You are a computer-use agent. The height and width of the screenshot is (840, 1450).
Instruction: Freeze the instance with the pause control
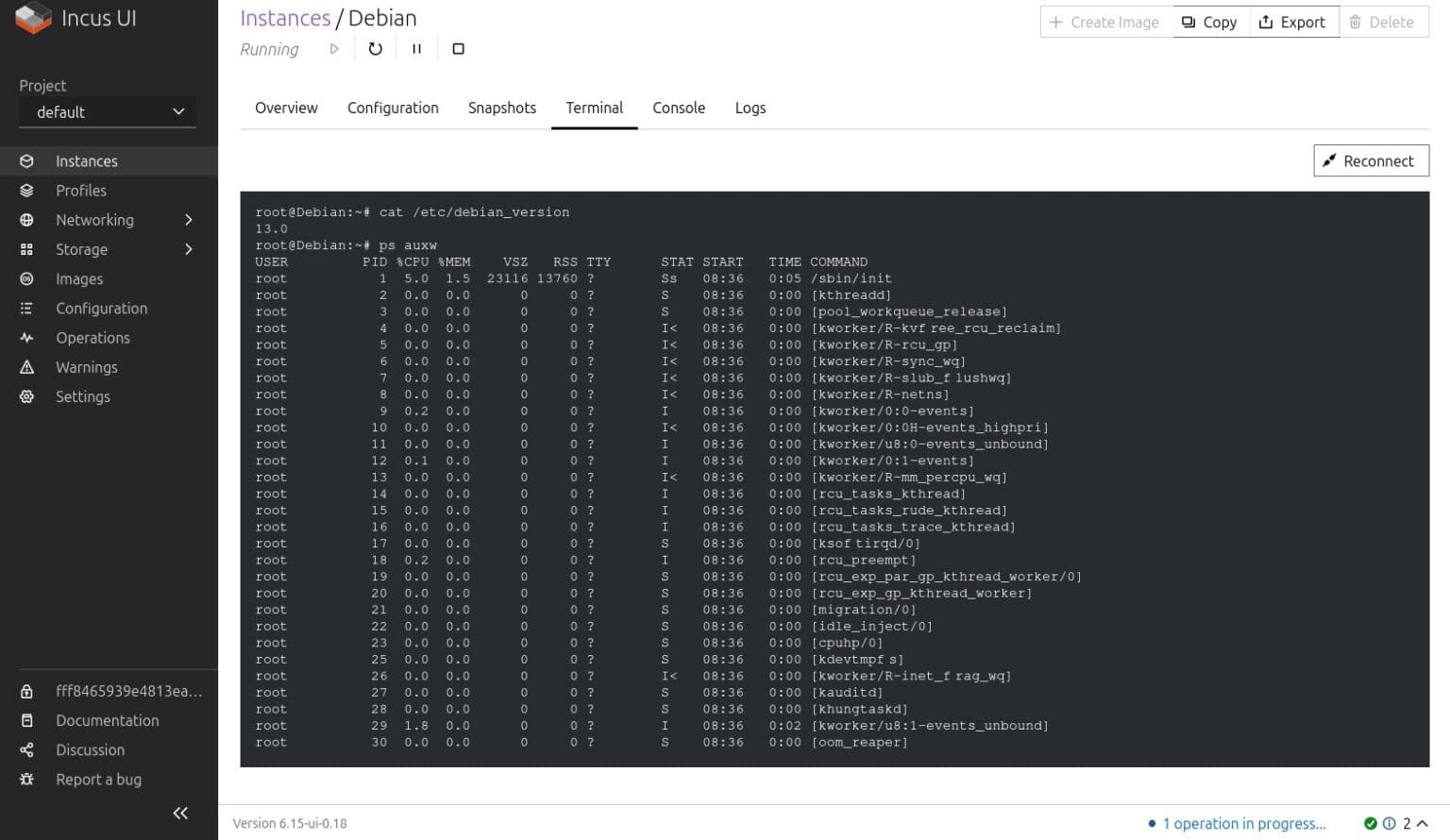pos(416,48)
